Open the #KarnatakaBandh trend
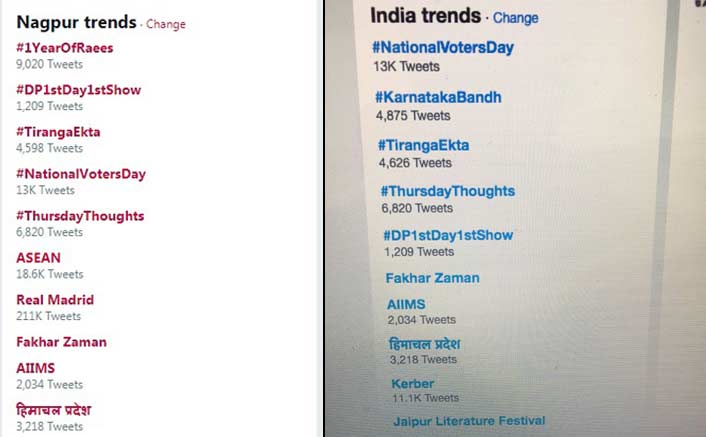 tap(438, 97)
